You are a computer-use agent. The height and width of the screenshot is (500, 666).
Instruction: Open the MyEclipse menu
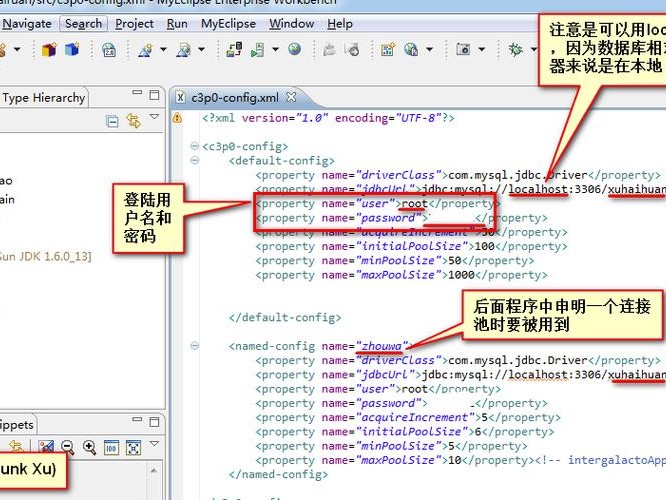[228, 24]
